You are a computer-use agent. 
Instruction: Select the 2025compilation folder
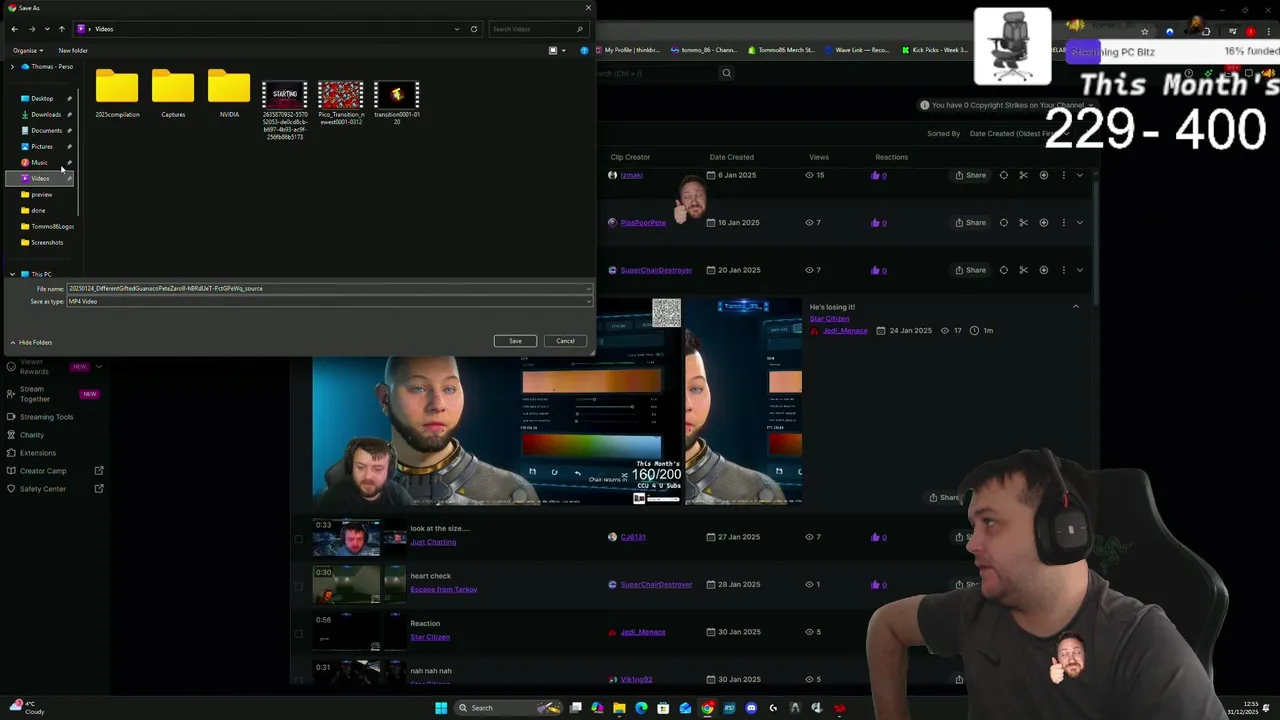coord(117,94)
